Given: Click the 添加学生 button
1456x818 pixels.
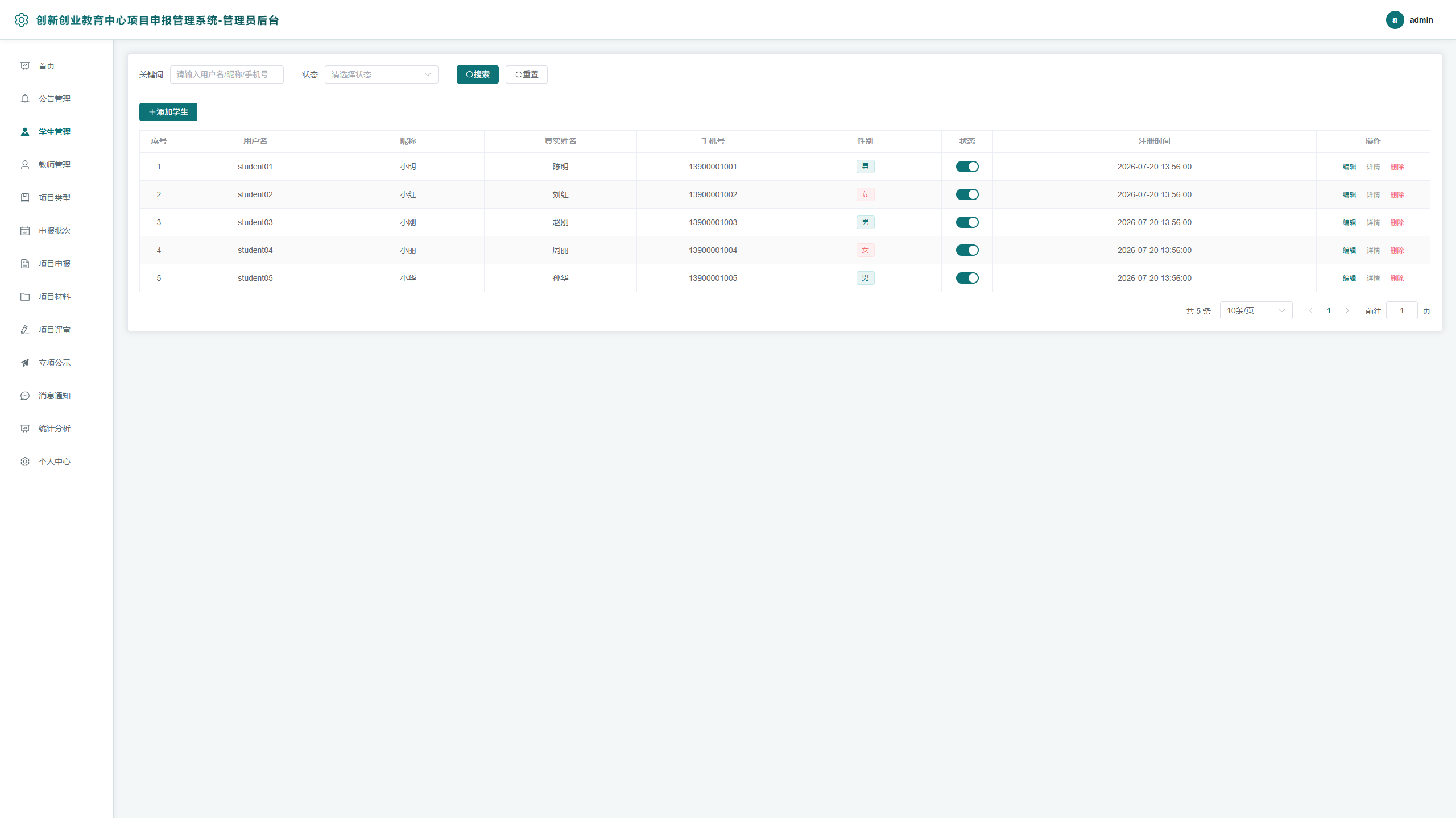Looking at the screenshot, I should 168,112.
